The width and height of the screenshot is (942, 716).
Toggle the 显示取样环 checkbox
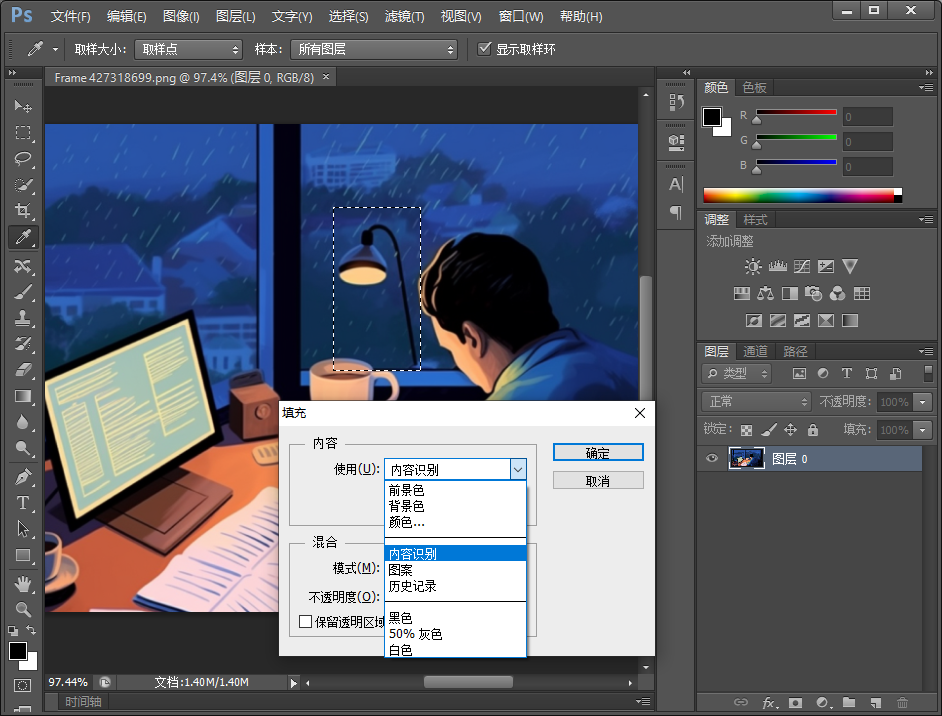tap(485, 49)
